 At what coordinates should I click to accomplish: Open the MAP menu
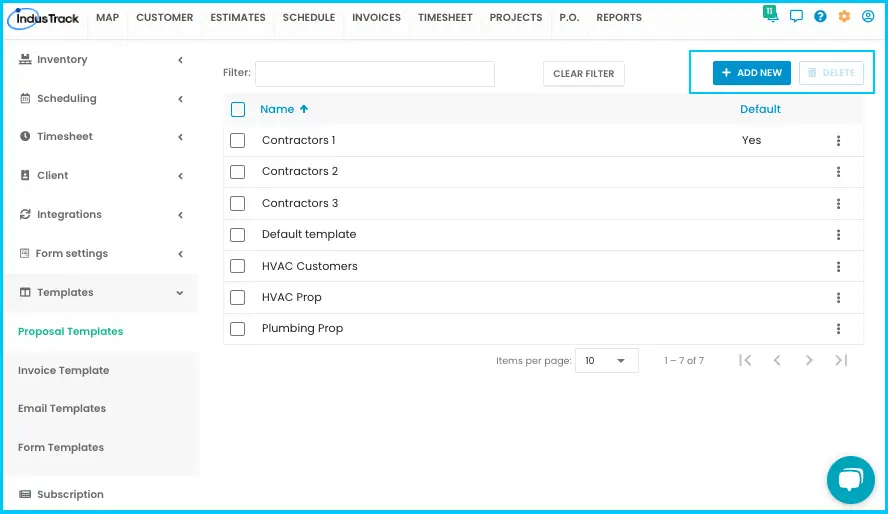tap(108, 18)
